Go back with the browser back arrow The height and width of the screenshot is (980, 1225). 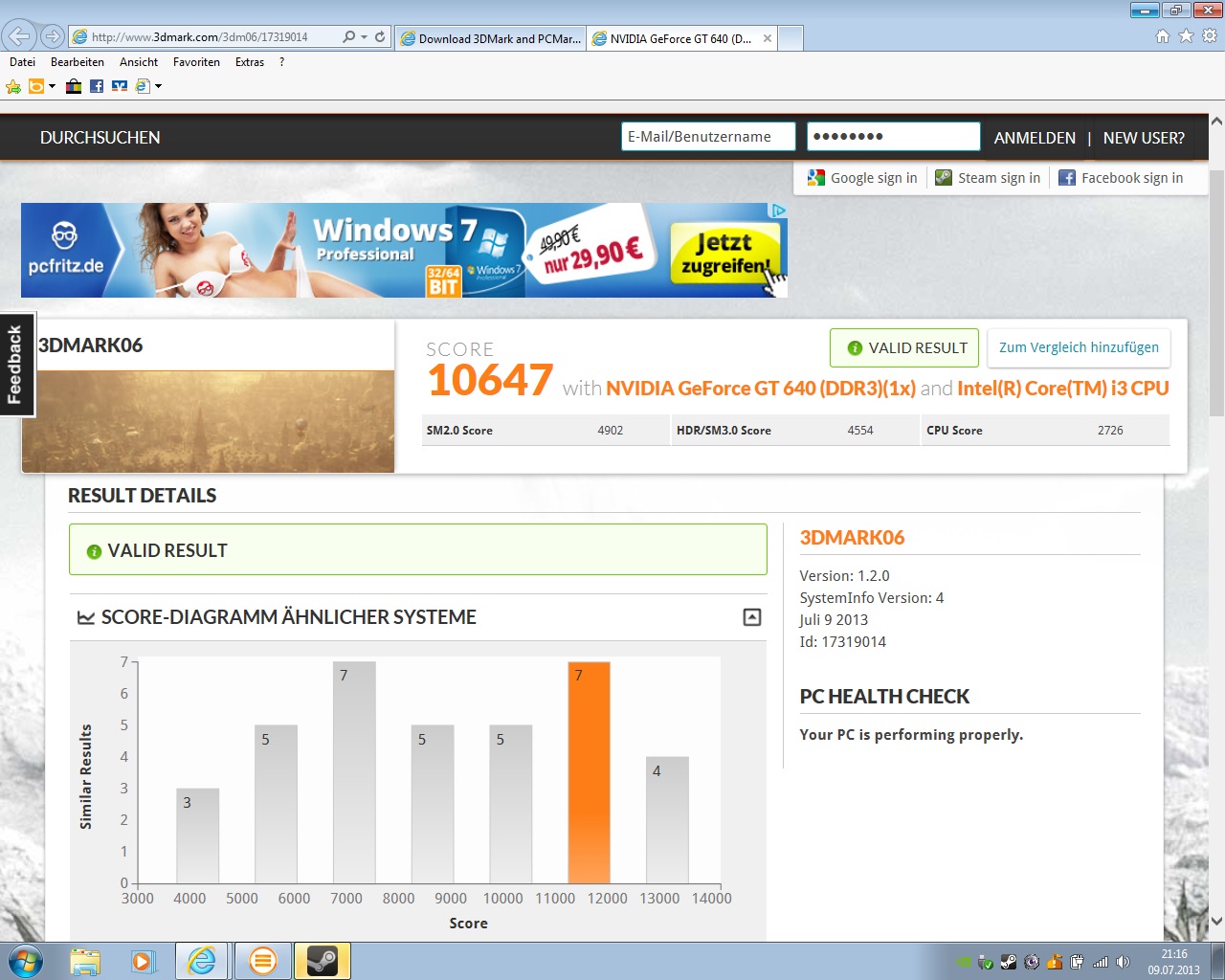click(19, 37)
